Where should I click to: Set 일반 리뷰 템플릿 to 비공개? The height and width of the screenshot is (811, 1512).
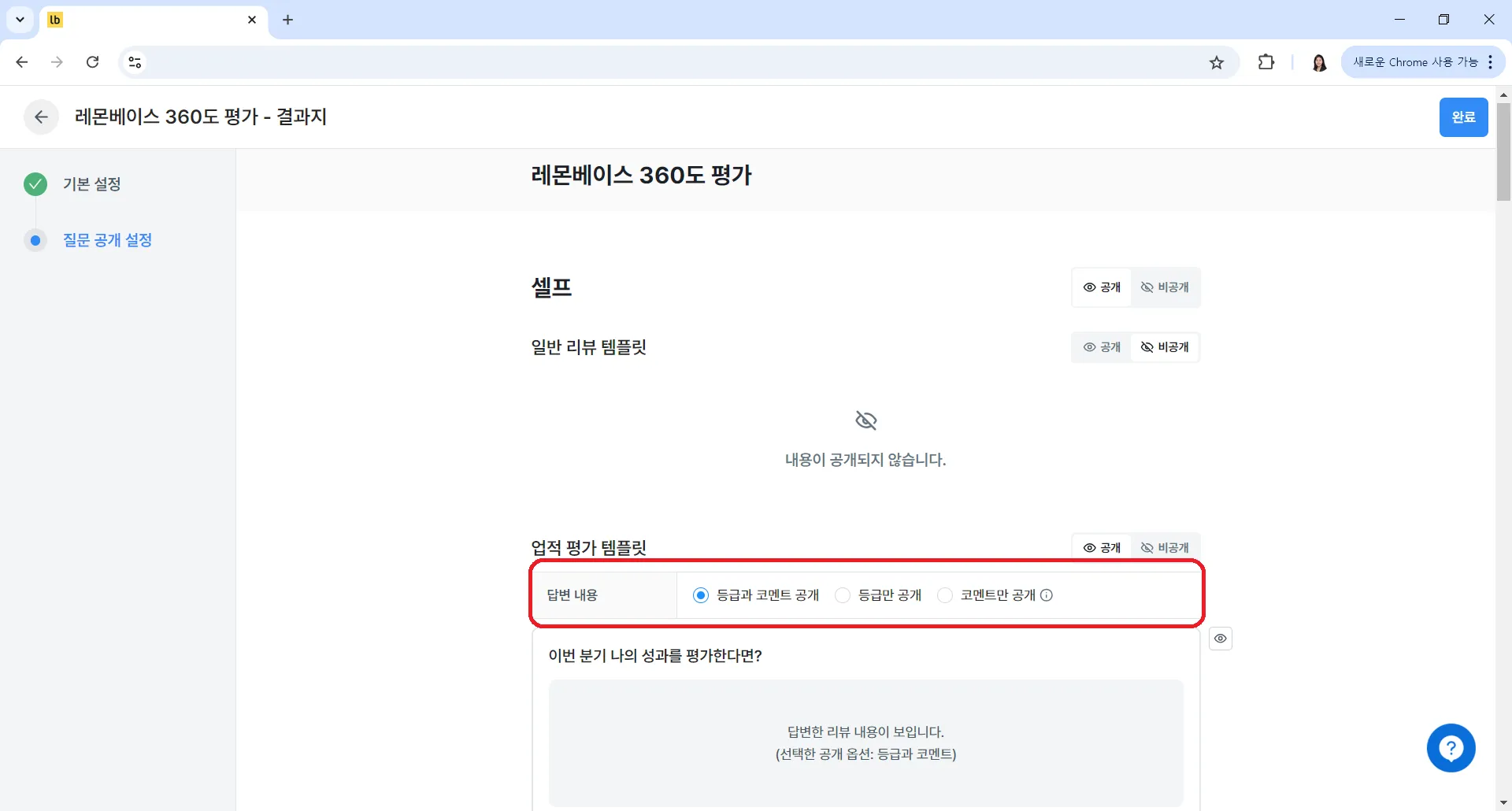click(x=1165, y=347)
